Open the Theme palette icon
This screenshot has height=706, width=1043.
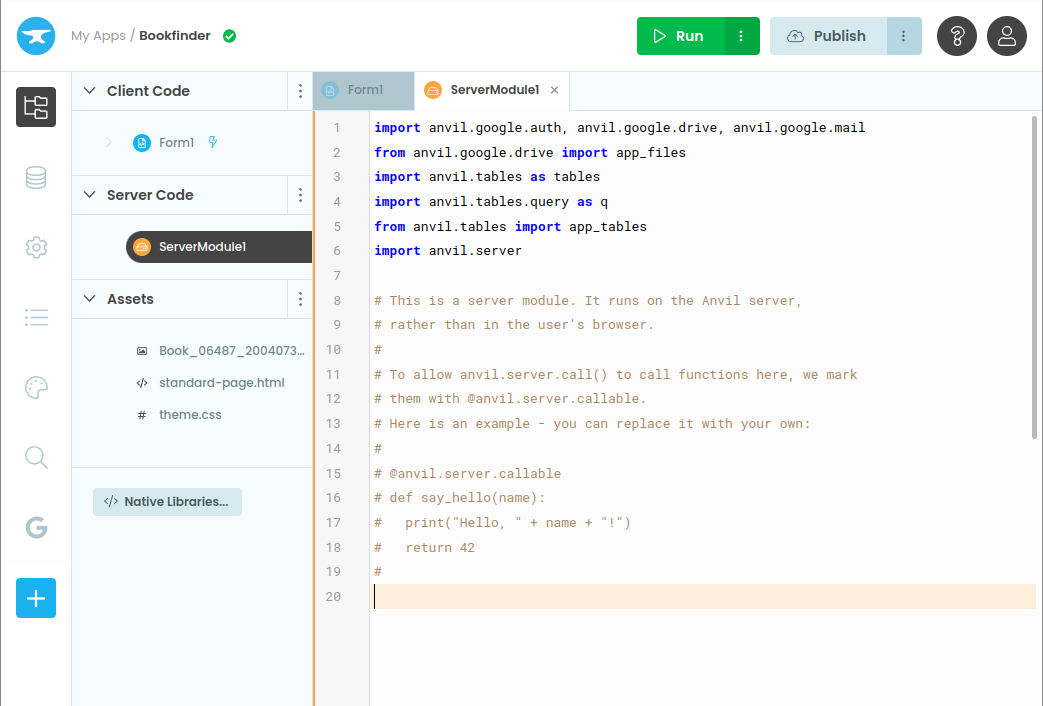(x=36, y=388)
